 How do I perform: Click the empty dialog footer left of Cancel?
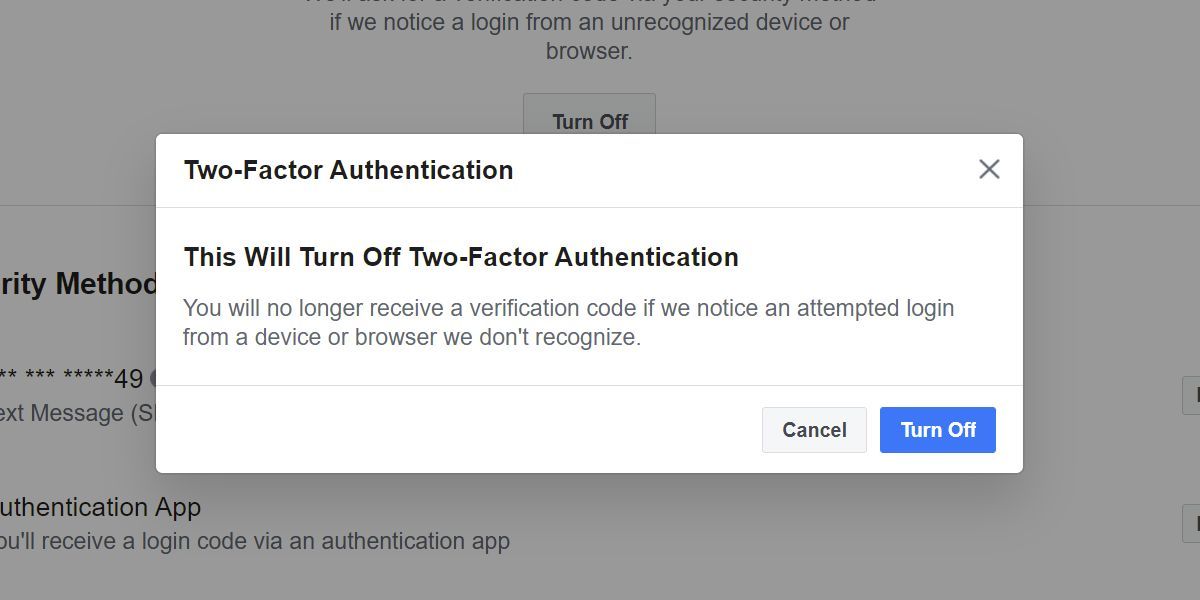450,430
